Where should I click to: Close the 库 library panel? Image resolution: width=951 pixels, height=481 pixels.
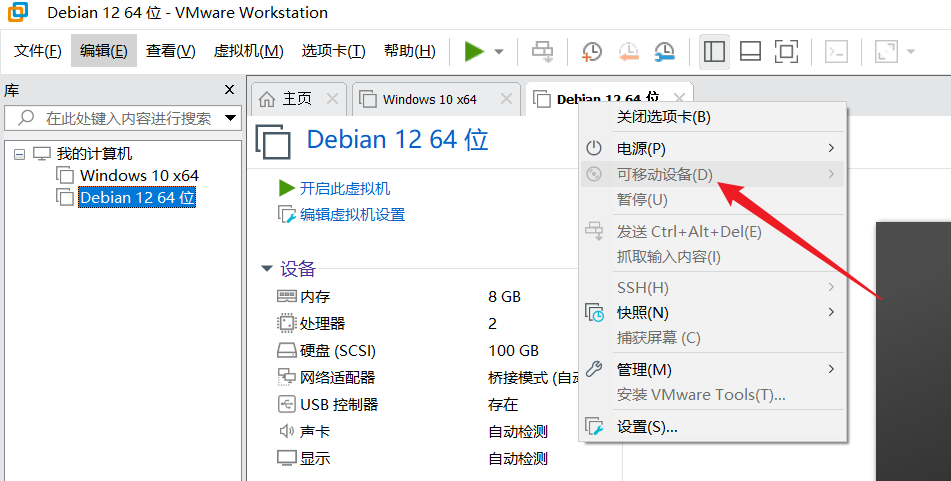(229, 90)
